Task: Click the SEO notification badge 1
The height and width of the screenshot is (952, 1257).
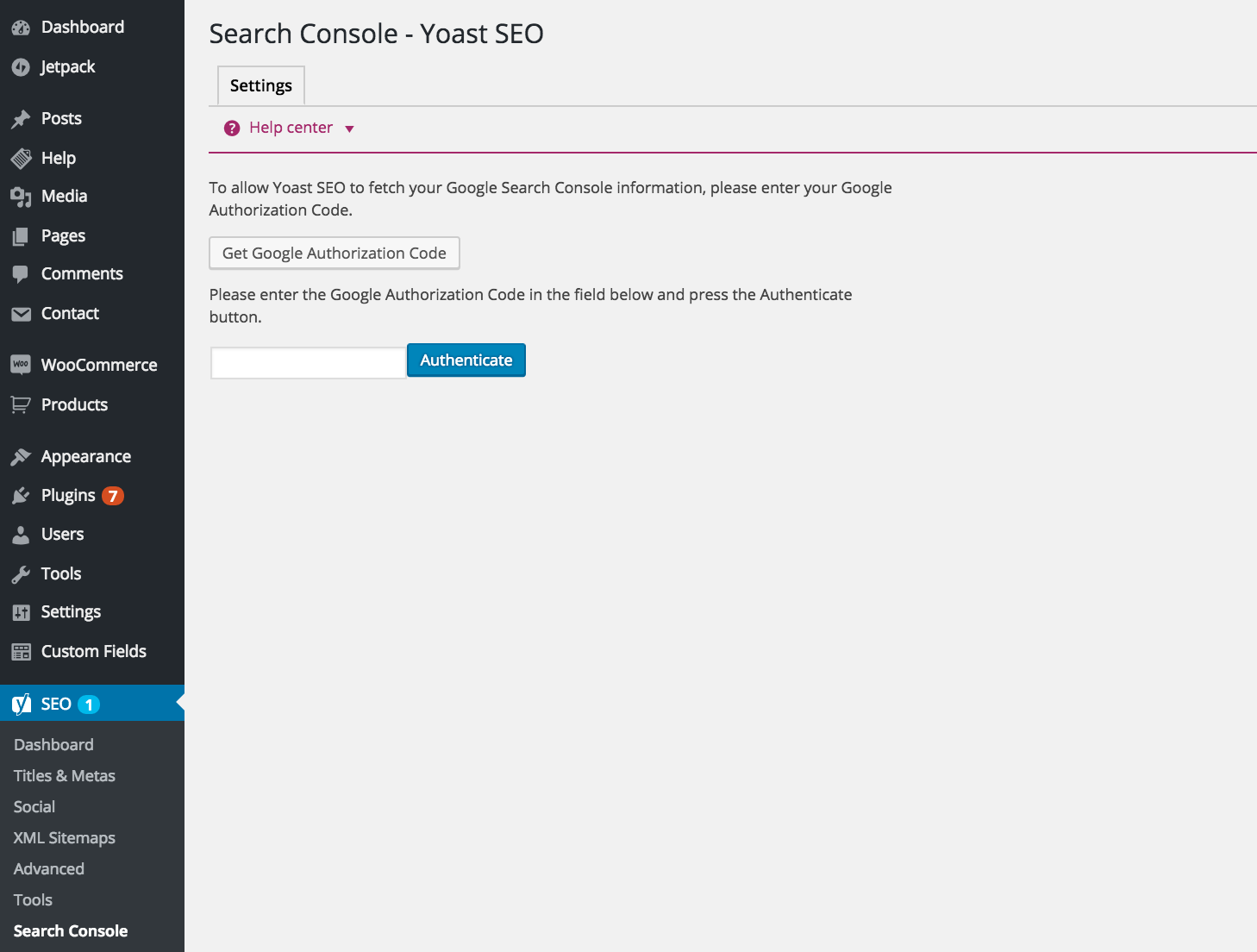Action: 89,705
